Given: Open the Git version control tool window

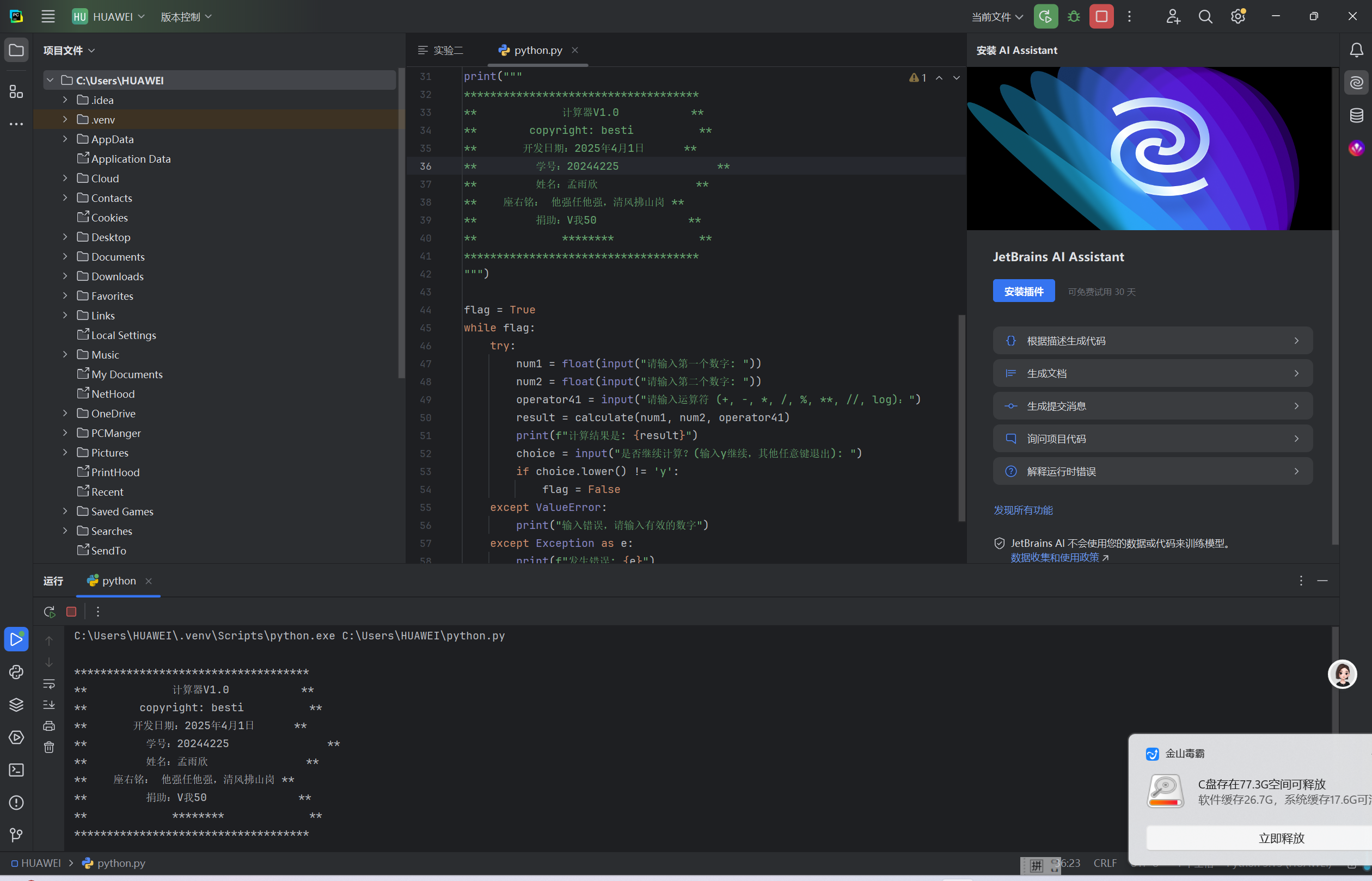Looking at the screenshot, I should tap(16, 835).
